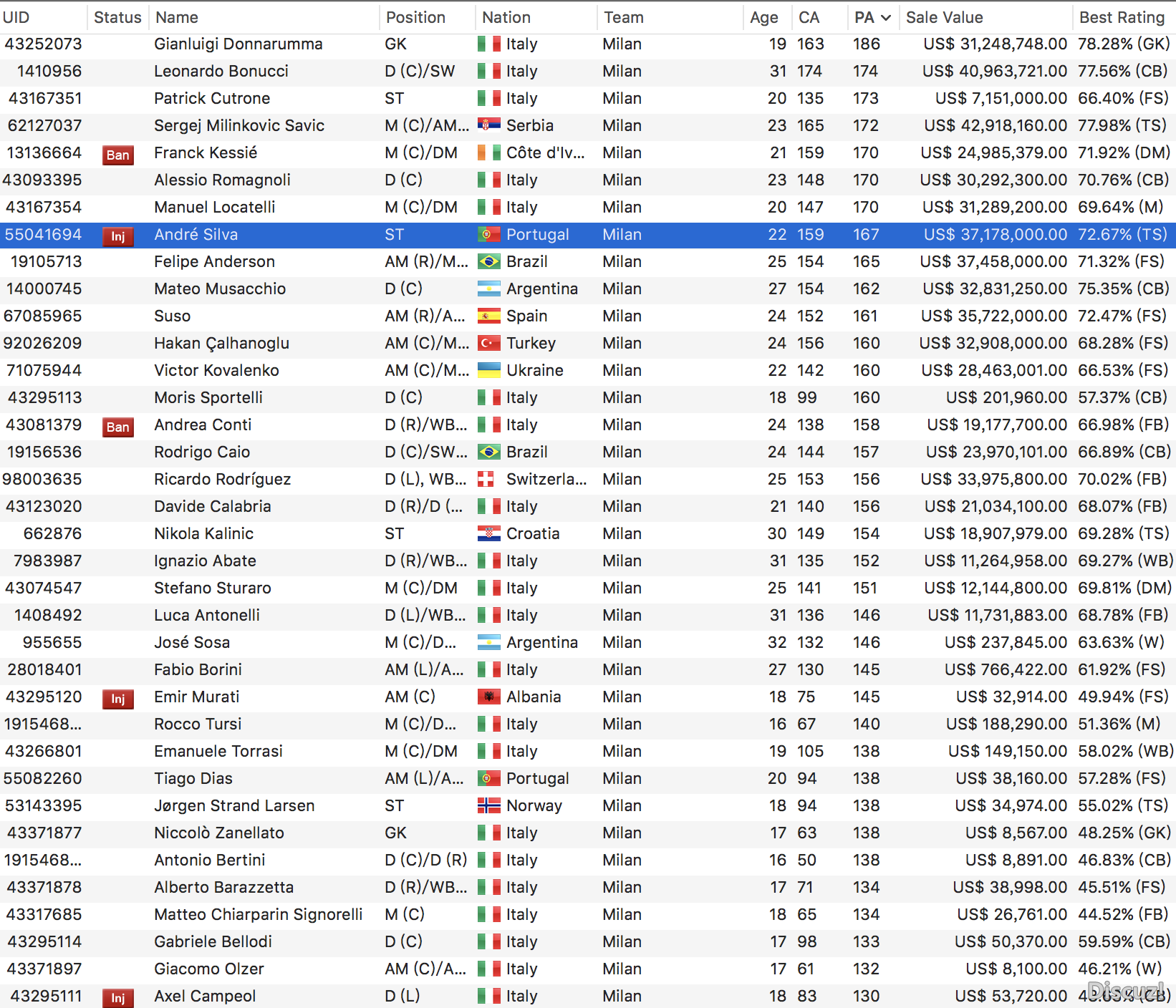The width and height of the screenshot is (1176, 1008).
Task: Click best rating 77.98% (TS)
Action: (1122, 125)
